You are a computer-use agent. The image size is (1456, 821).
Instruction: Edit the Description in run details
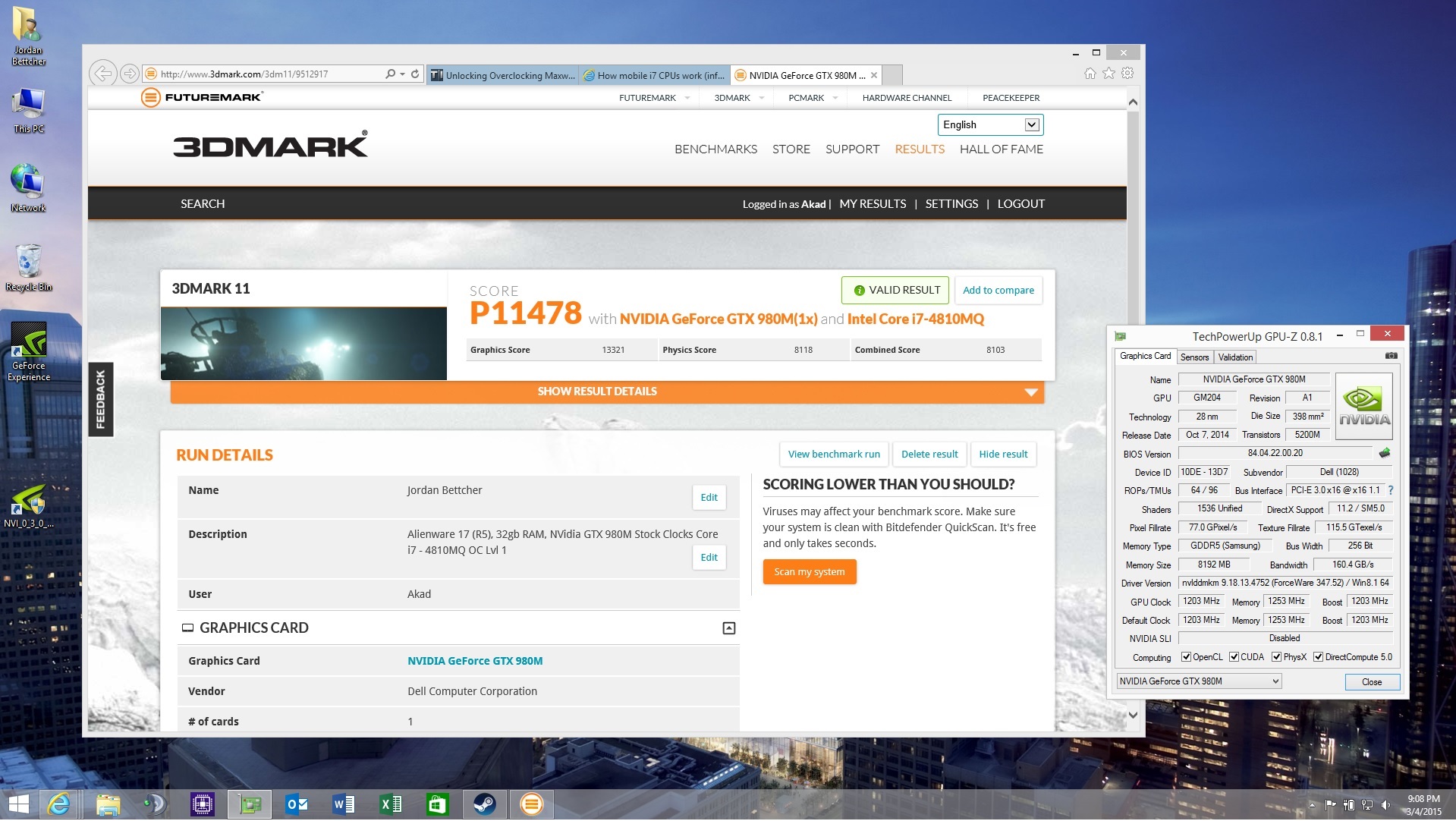click(709, 558)
